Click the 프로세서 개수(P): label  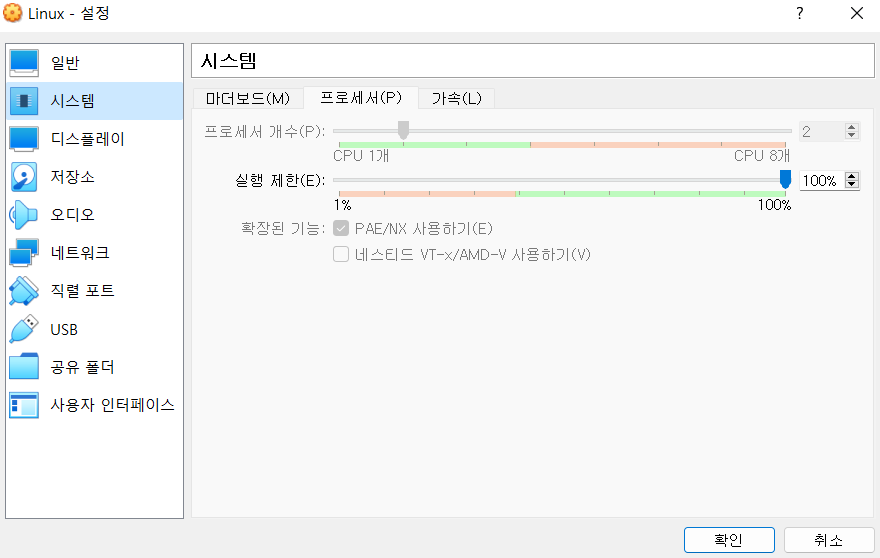tap(264, 131)
